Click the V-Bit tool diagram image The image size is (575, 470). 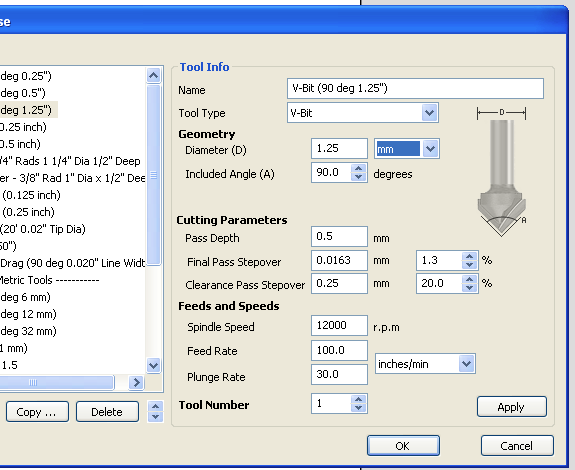click(x=502, y=172)
